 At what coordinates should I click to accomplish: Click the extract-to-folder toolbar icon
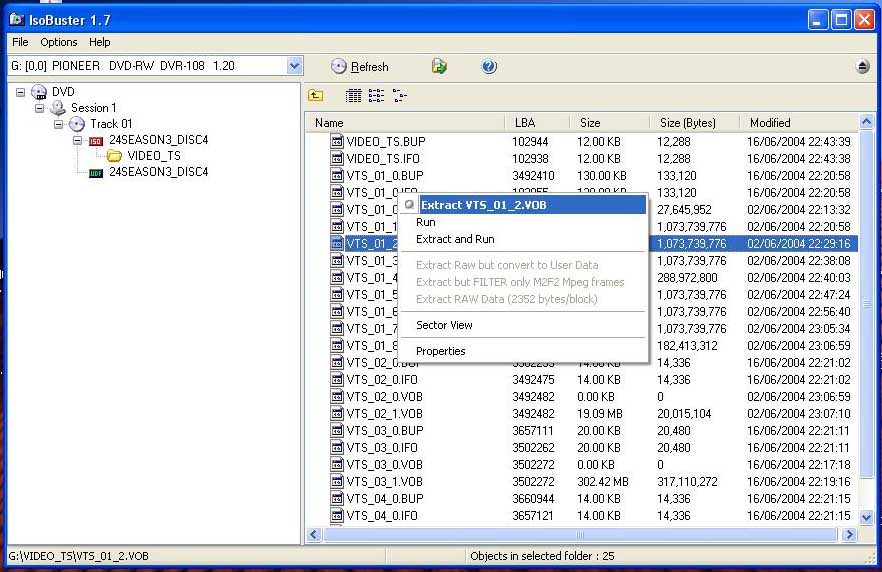439,66
